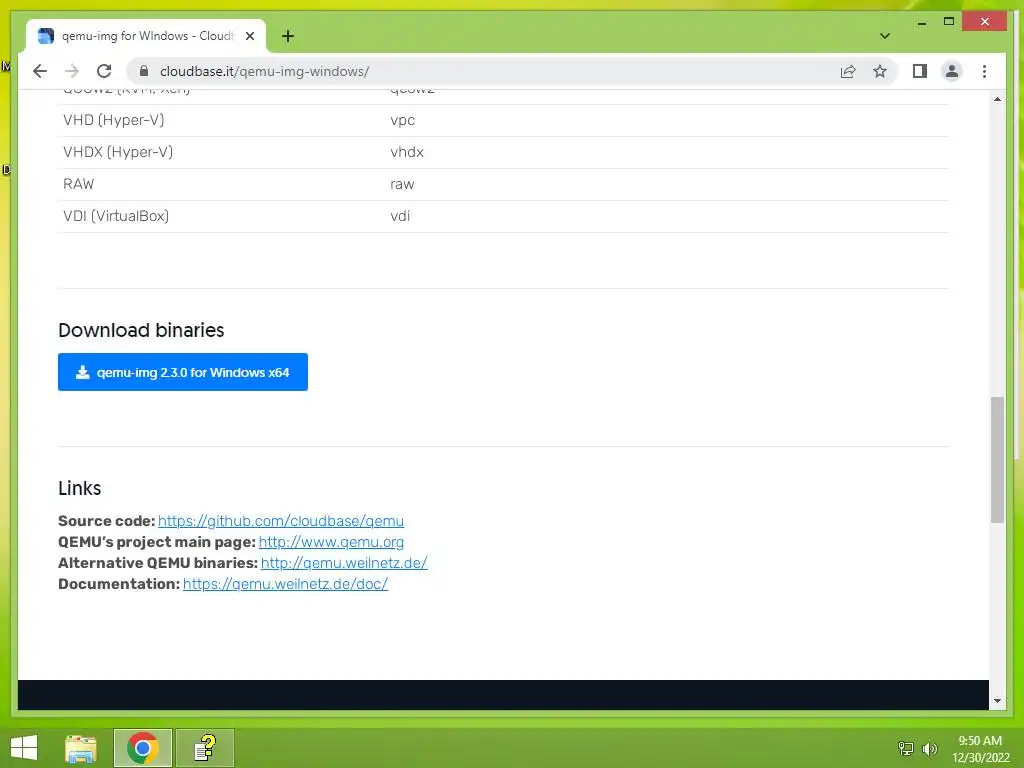Viewport: 1024px width, 768px height.
Task: Open the qemu.weilnetz.de/doc documentation link
Action: point(285,584)
